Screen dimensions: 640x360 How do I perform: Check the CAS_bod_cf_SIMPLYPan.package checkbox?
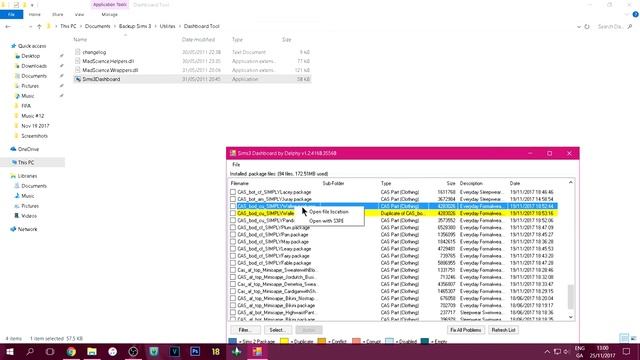pyautogui.click(x=233, y=235)
